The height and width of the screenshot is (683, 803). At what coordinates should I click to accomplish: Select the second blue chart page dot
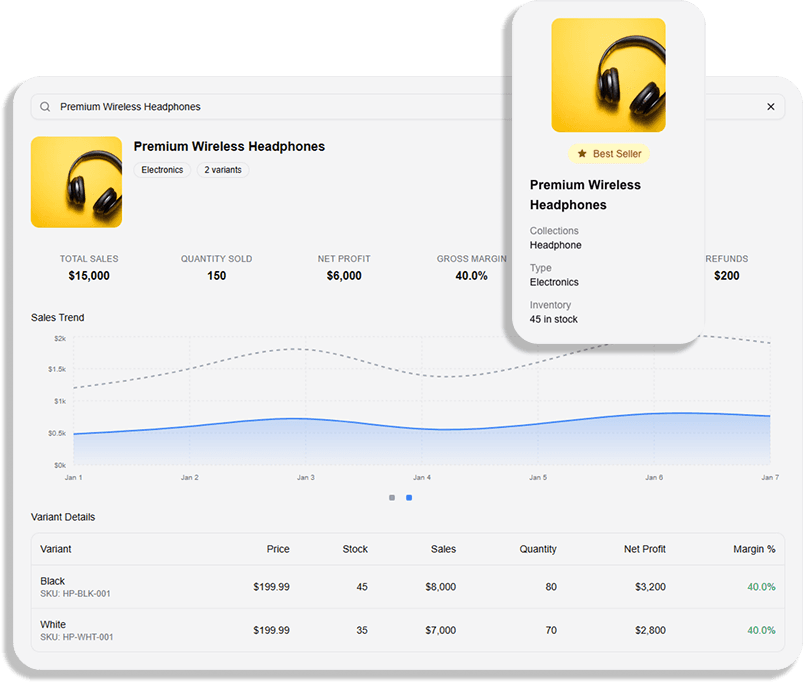(x=409, y=497)
